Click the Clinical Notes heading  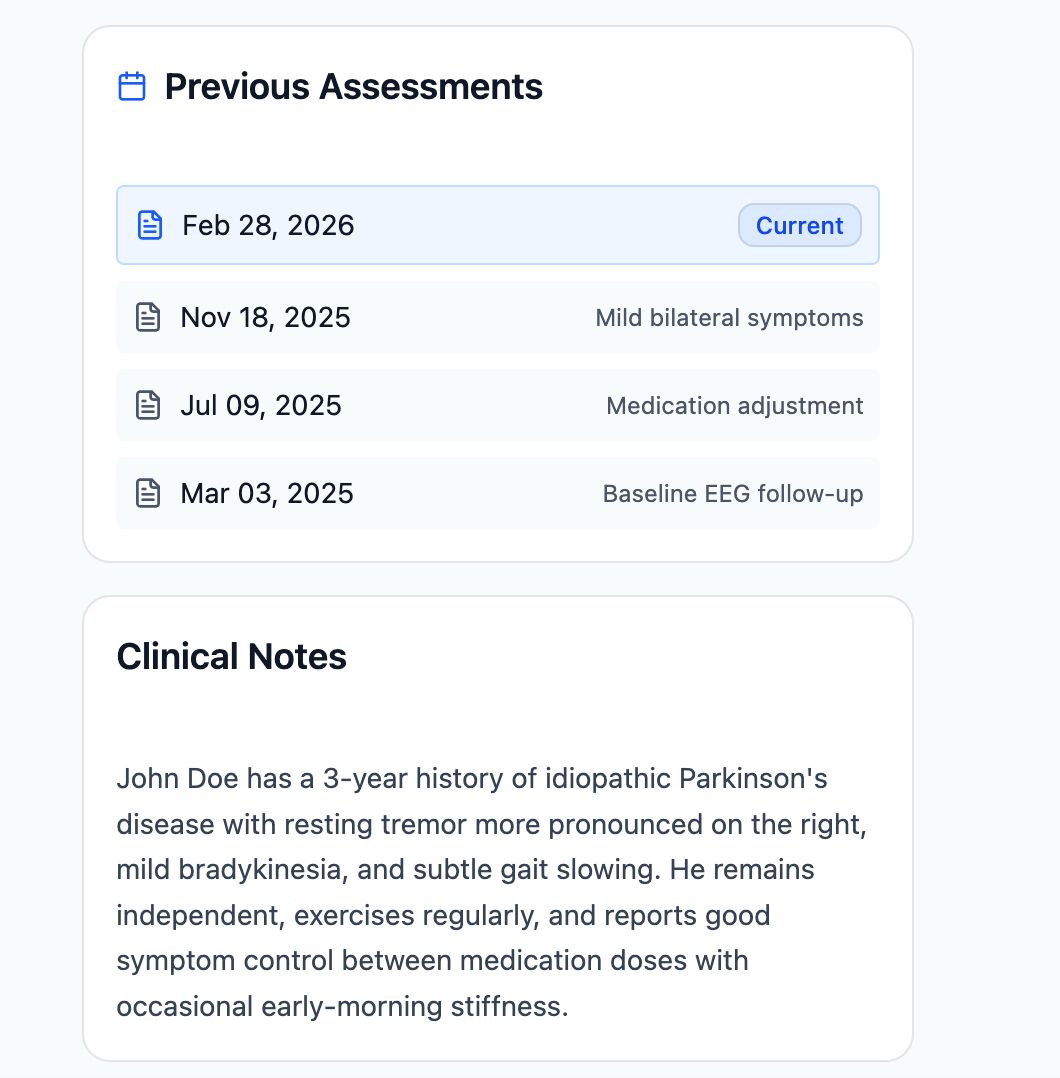coord(232,657)
